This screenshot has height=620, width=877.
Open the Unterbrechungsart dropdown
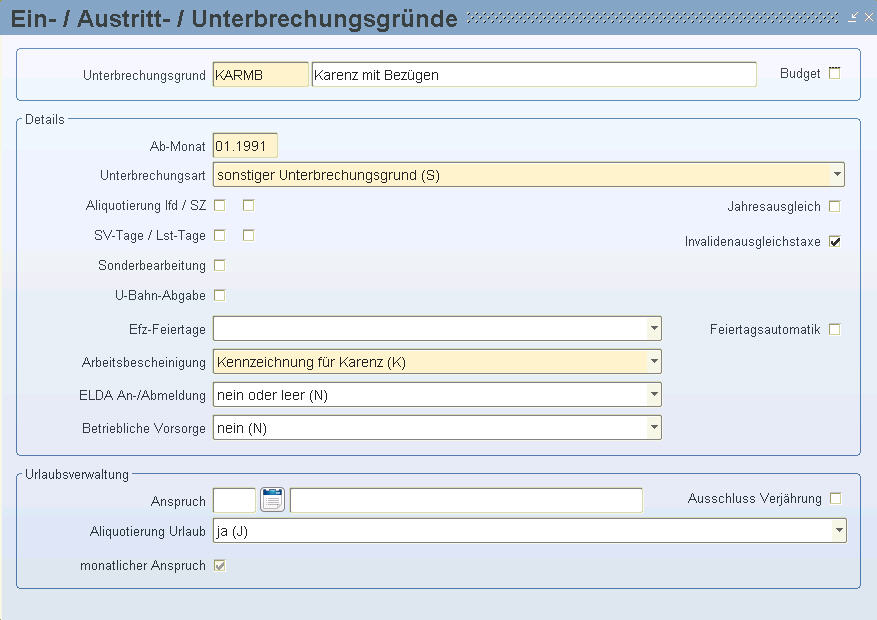(837, 174)
